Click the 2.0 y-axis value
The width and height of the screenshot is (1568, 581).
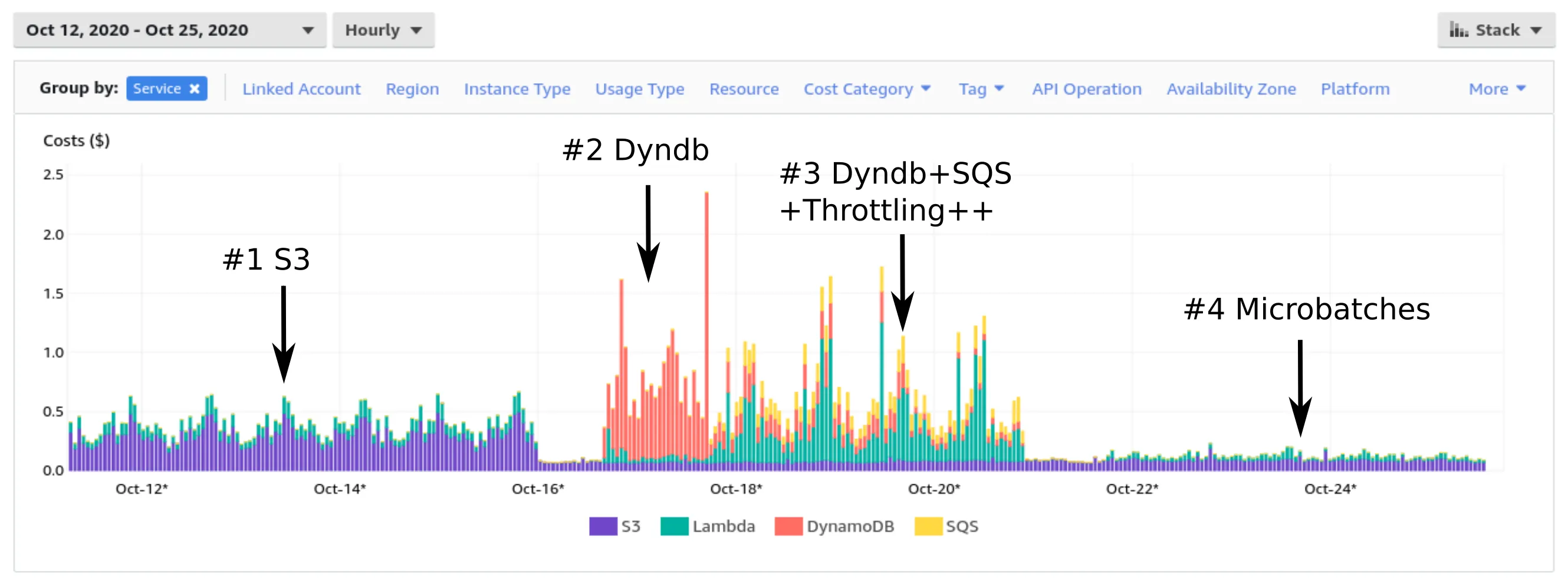click(53, 235)
